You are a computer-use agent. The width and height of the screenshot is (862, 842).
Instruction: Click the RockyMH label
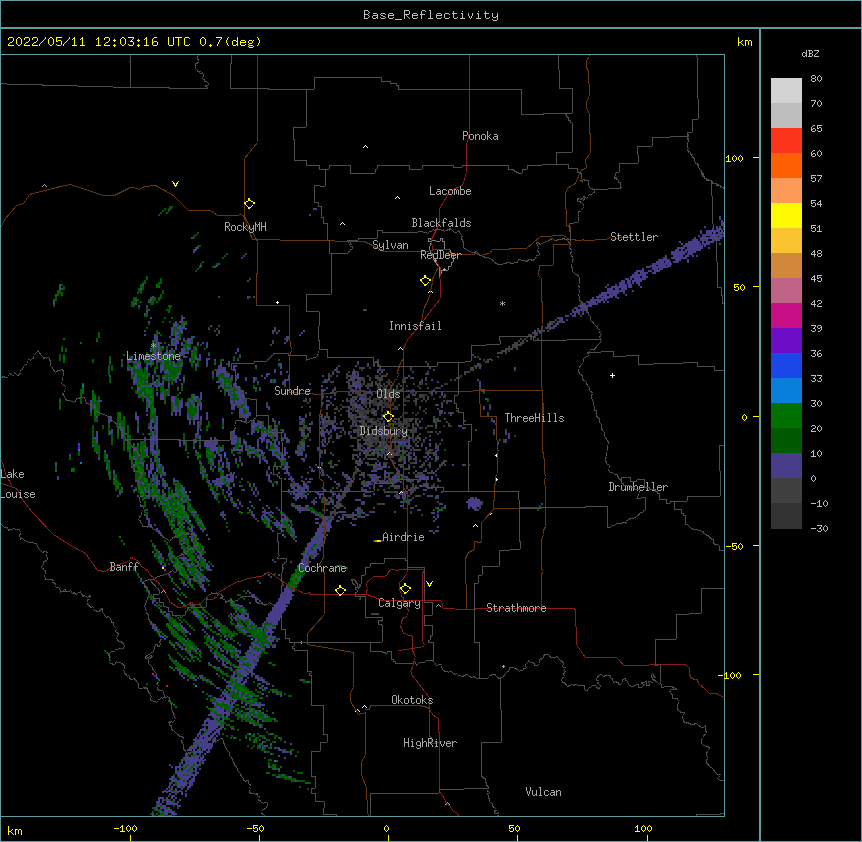(x=245, y=227)
